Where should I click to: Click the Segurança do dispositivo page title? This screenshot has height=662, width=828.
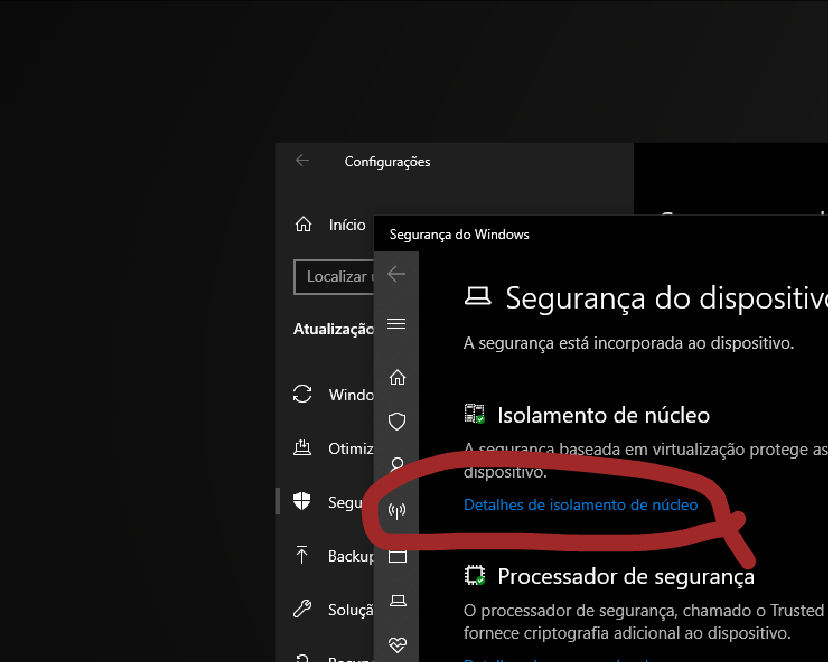point(666,298)
